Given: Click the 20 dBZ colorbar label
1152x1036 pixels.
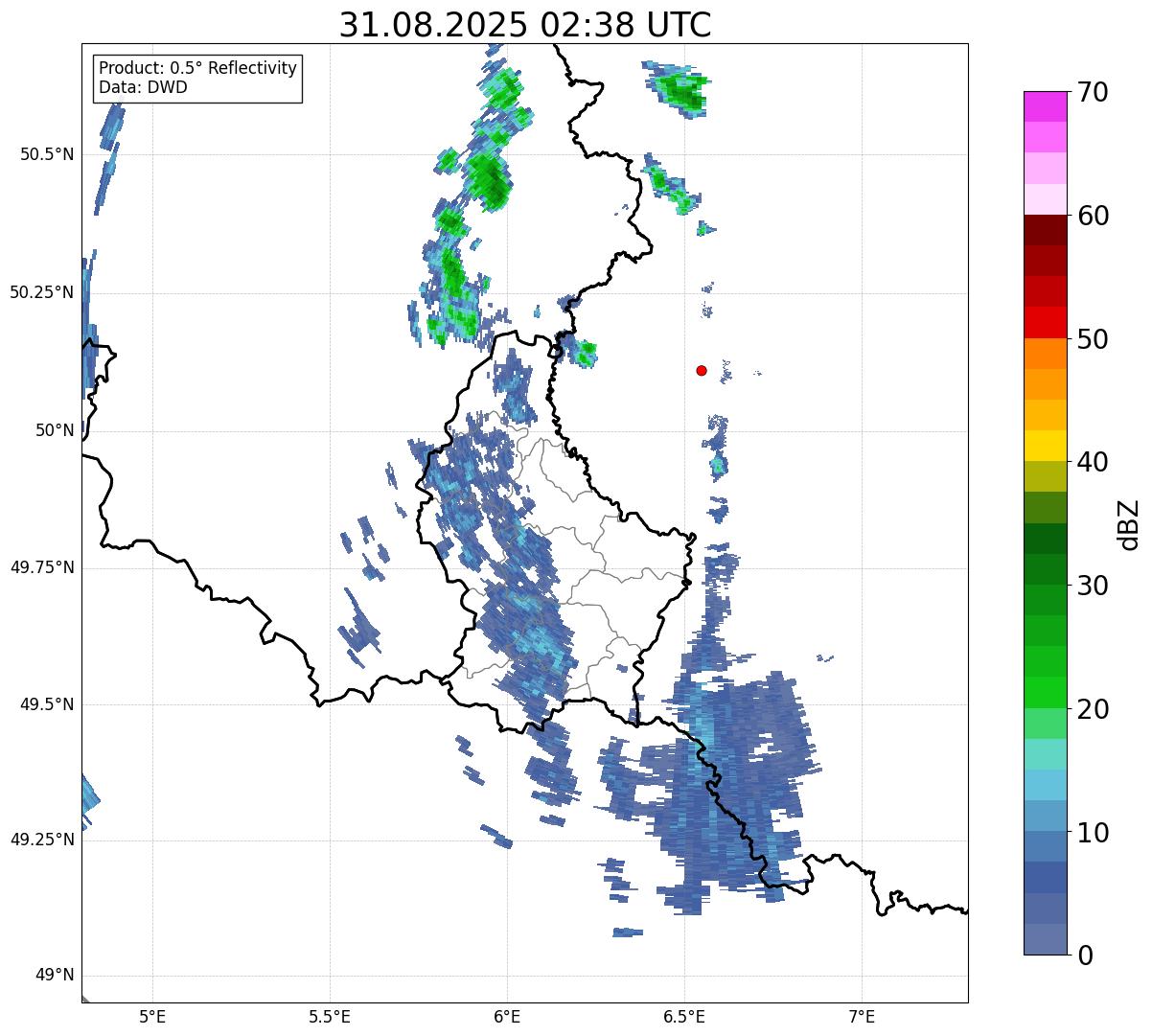Looking at the screenshot, I should pos(1092,709).
